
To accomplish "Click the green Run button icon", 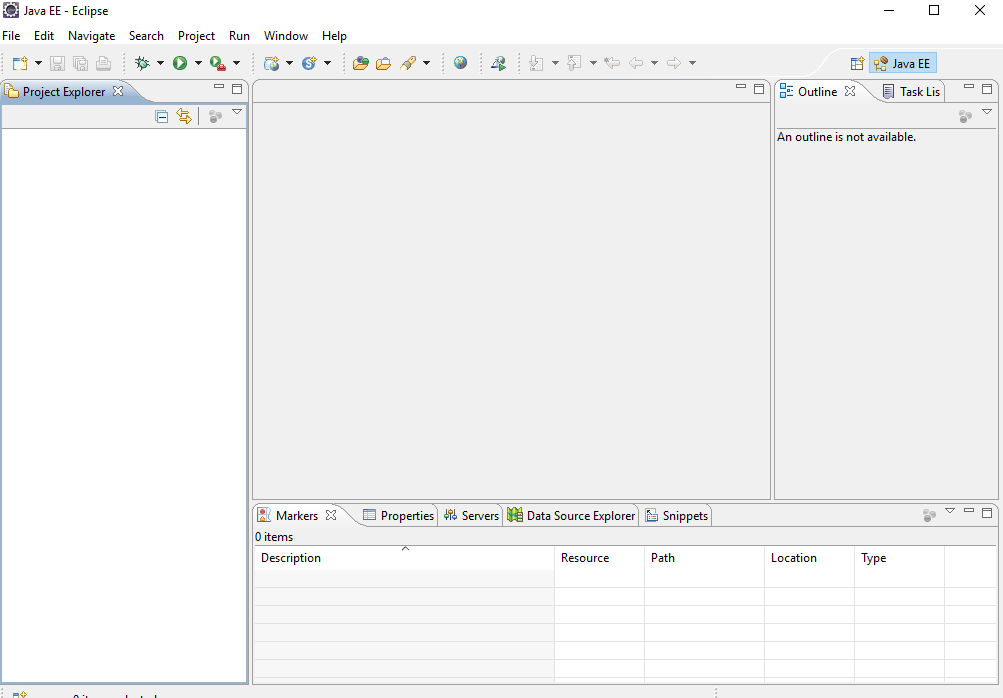I will pyautogui.click(x=180, y=63).
